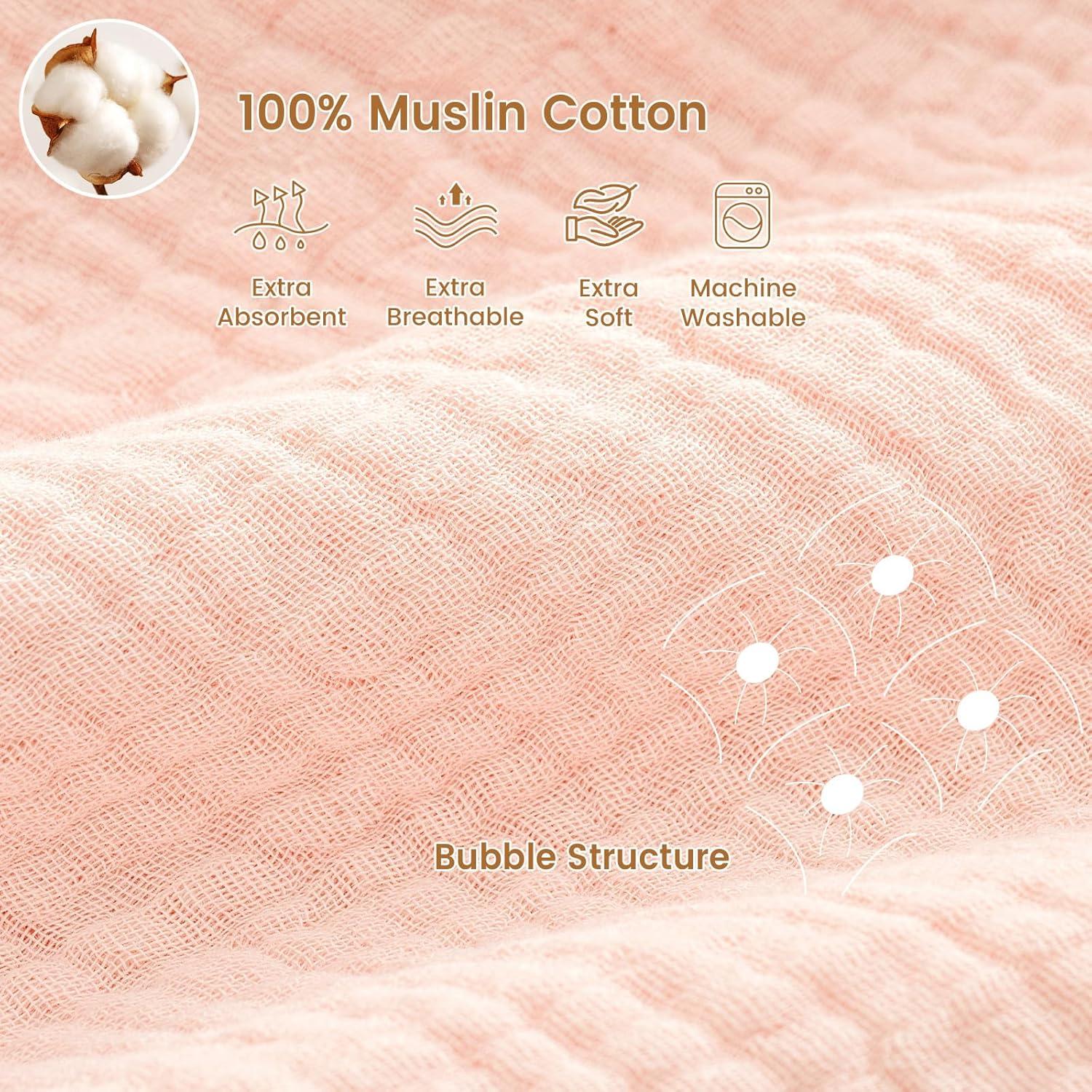This screenshot has width=1092, height=1092.
Task: Click the Machine Washable label text
Action: (x=743, y=302)
